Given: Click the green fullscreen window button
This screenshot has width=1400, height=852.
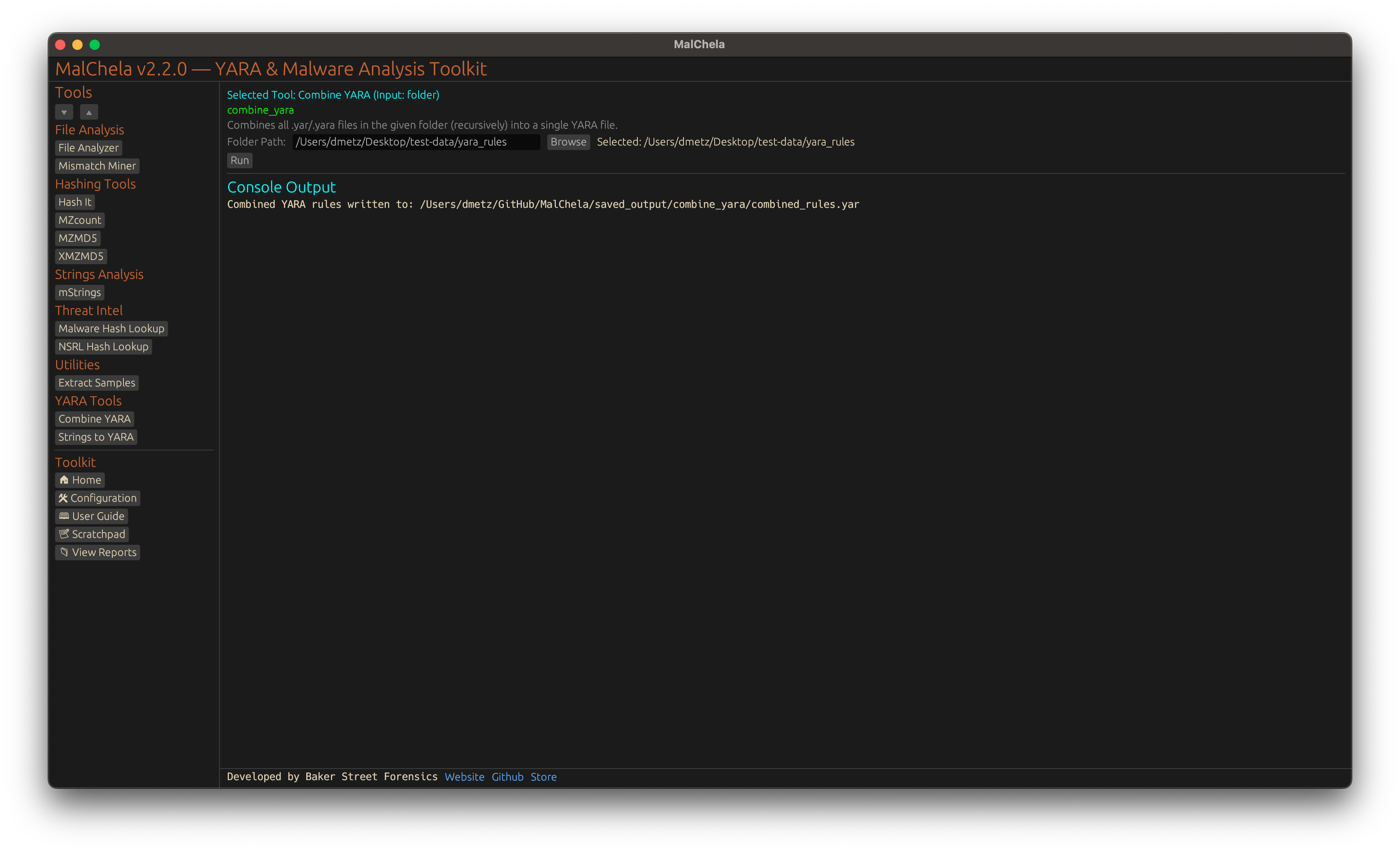Looking at the screenshot, I should 94,44.
